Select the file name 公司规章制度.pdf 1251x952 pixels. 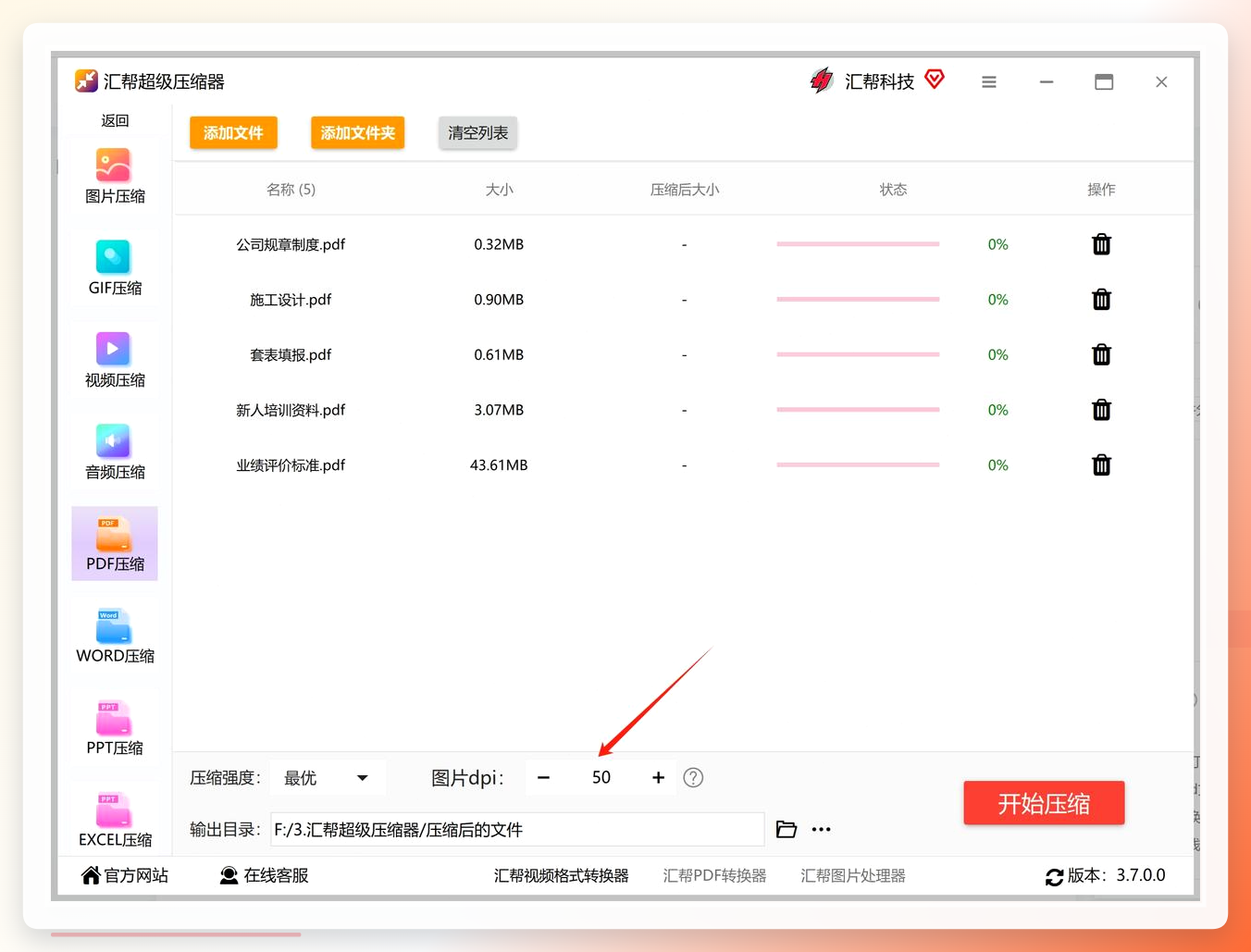pyautogui.click(x=291, y=244)
